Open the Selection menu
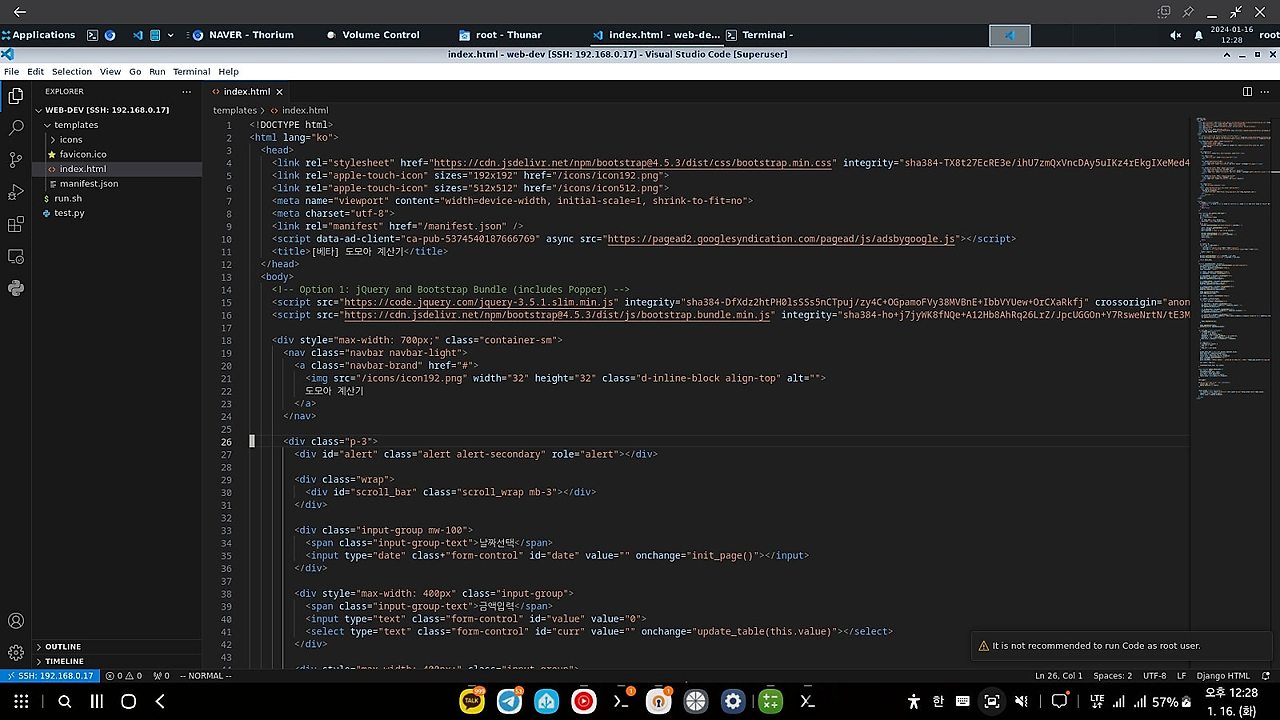 pyautogui.click(x=72, y=72)
